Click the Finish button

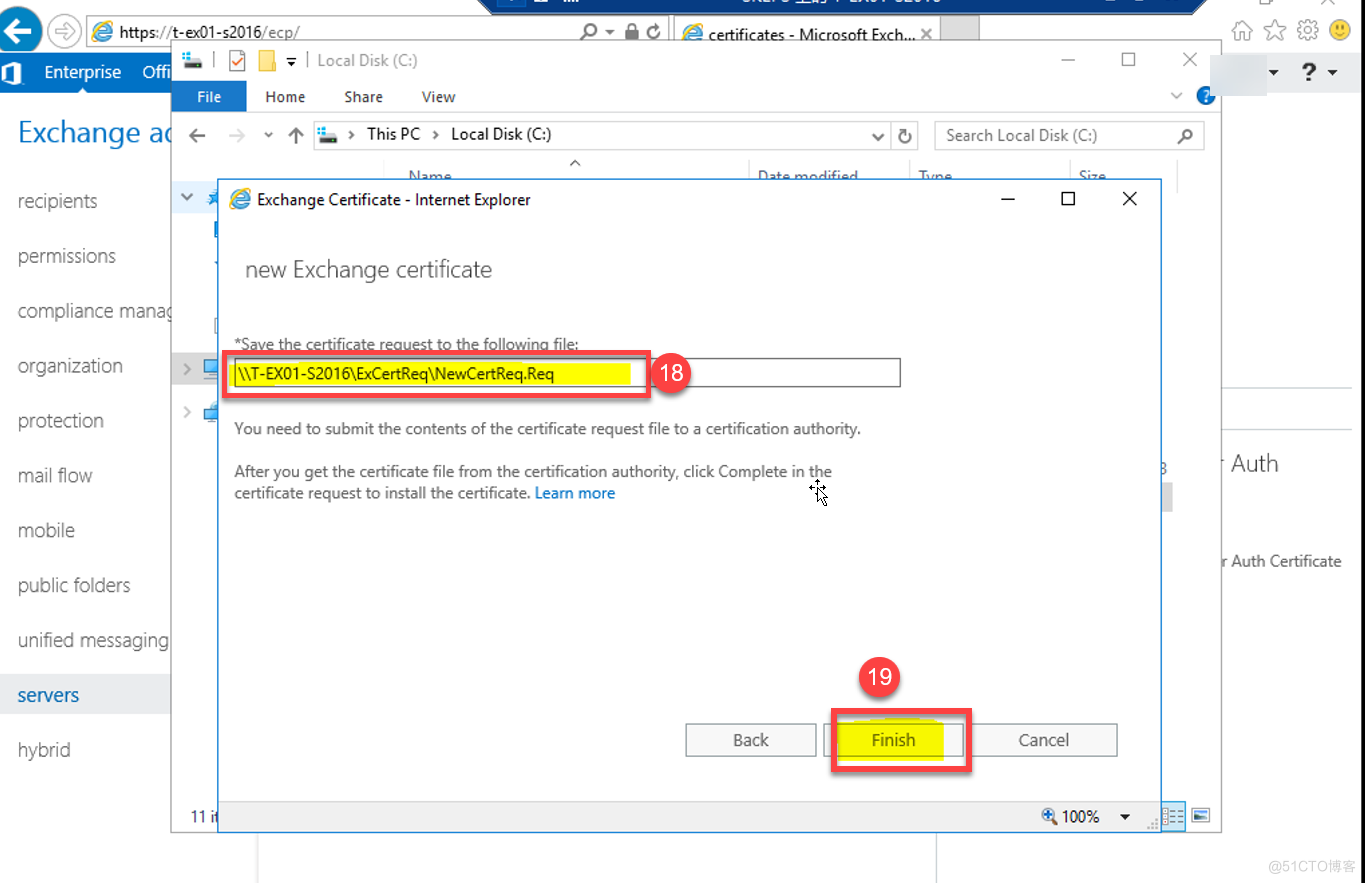[893, 740]
